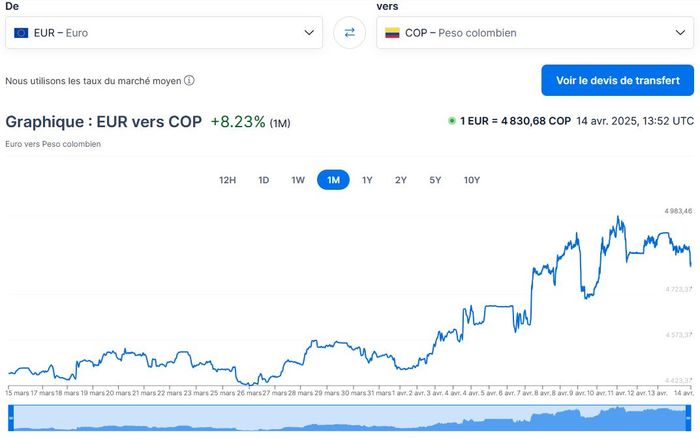Open the EUR source currency dropdown

[309, 32]
